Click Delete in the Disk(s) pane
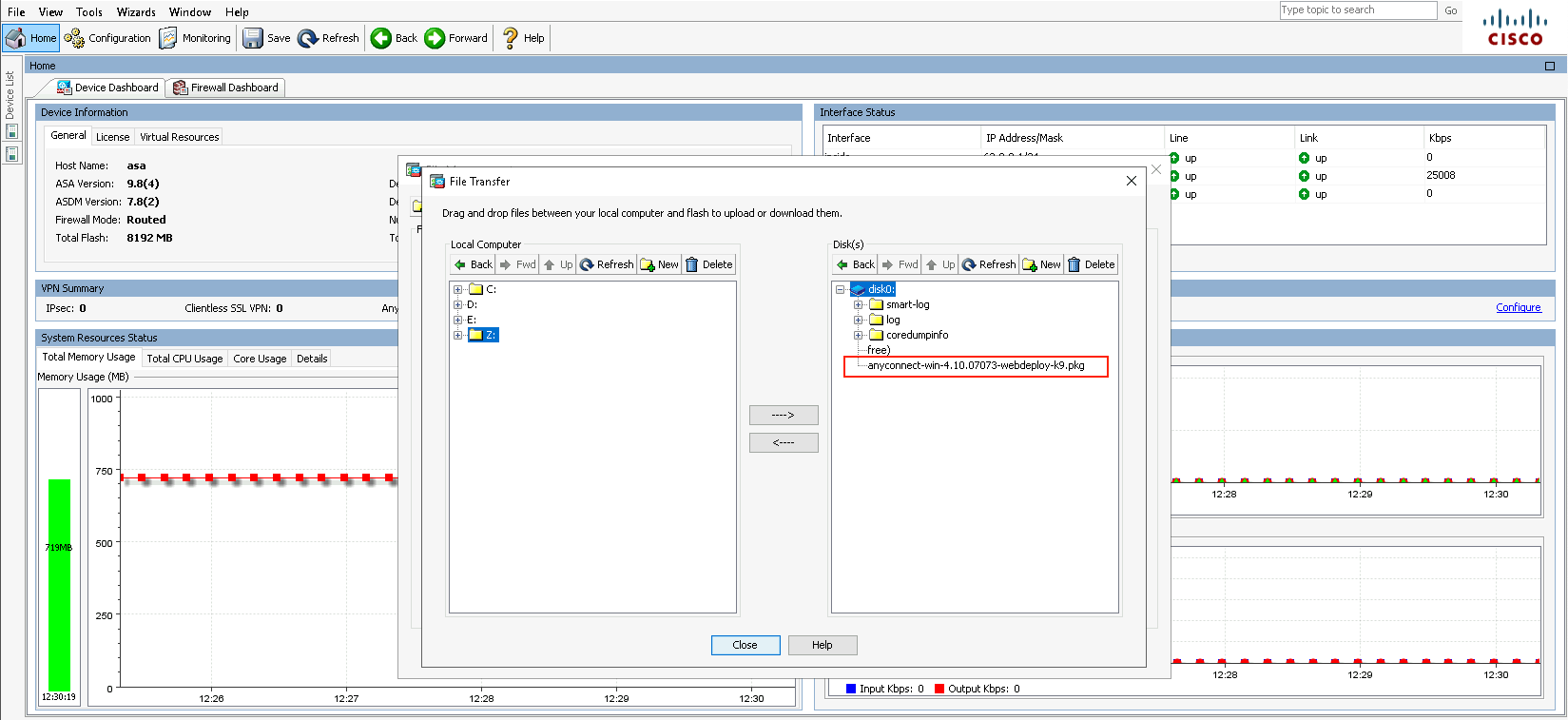 1091,264
